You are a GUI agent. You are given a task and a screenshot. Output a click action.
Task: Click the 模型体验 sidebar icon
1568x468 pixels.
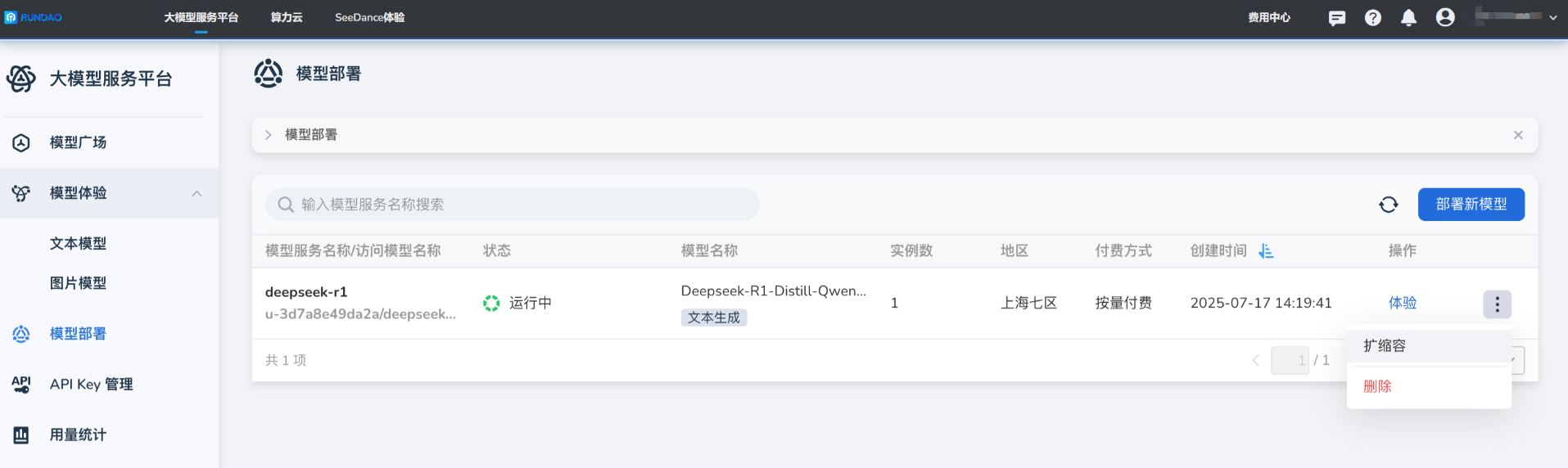[x=21, y=193]
